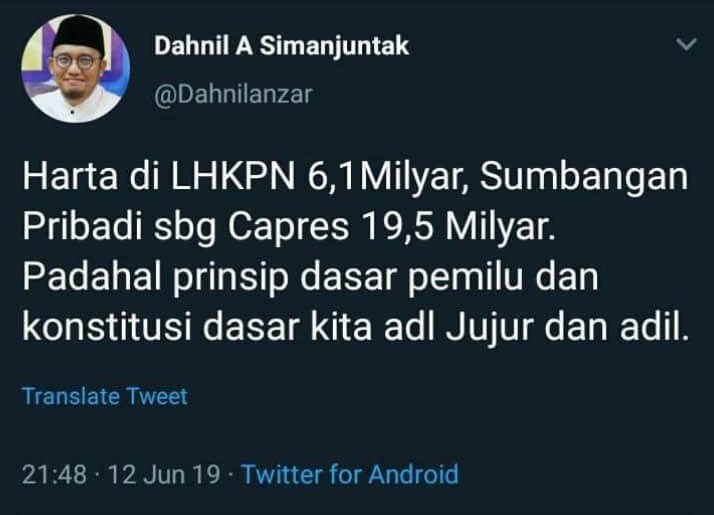Open the @Dahnilanzar handle
Viewport: 714px width, 515px height.
[x=233, y=95]
